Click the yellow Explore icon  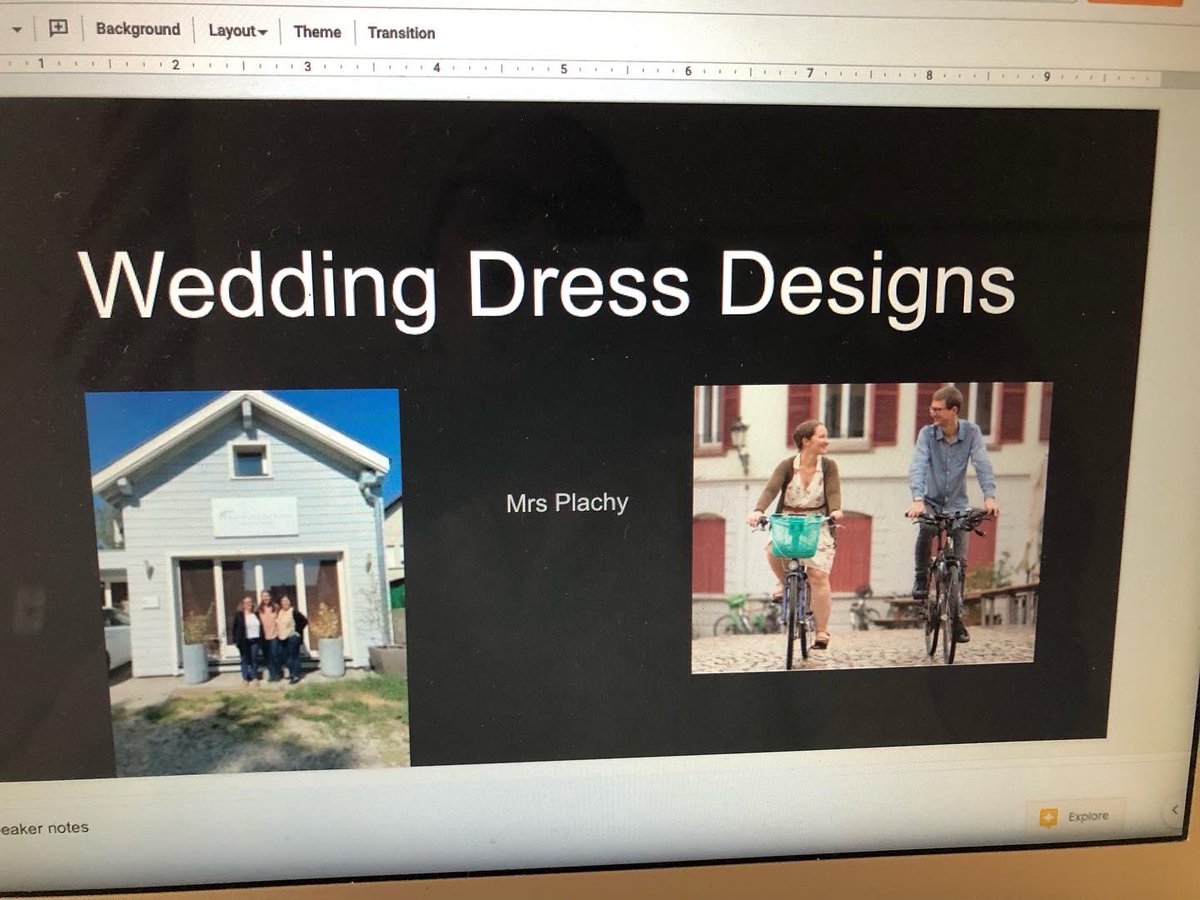pos(1047,816)
